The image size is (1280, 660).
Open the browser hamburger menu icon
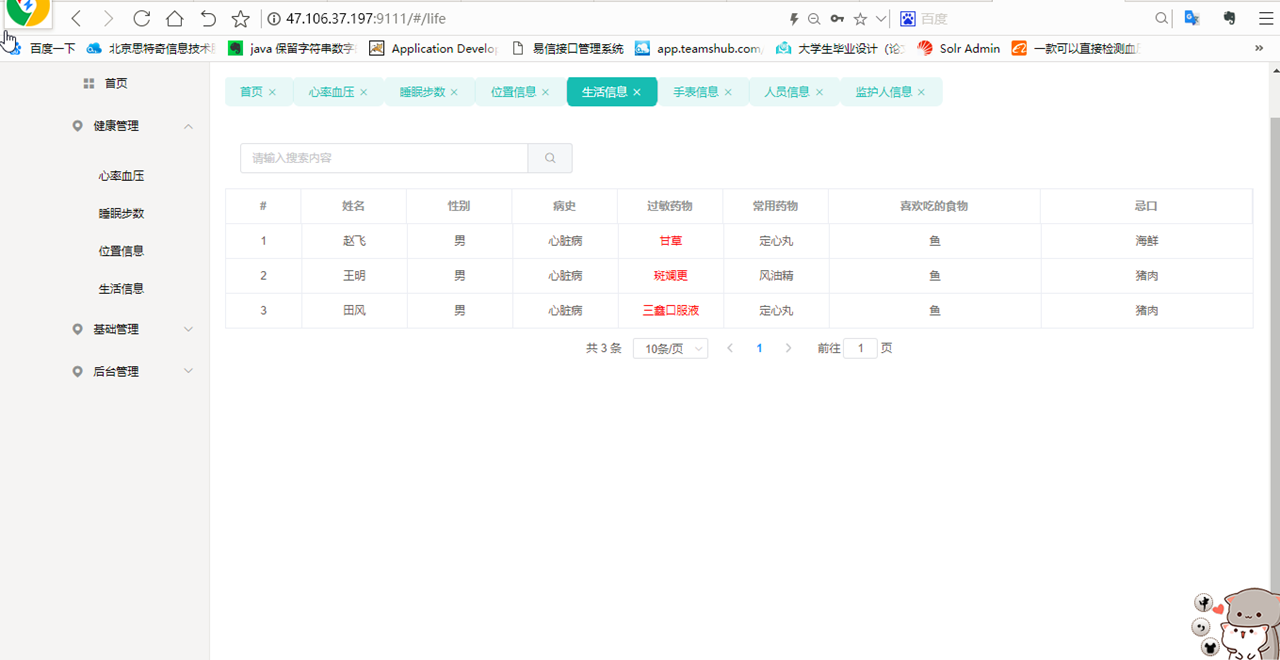(x=1265, y=18)
